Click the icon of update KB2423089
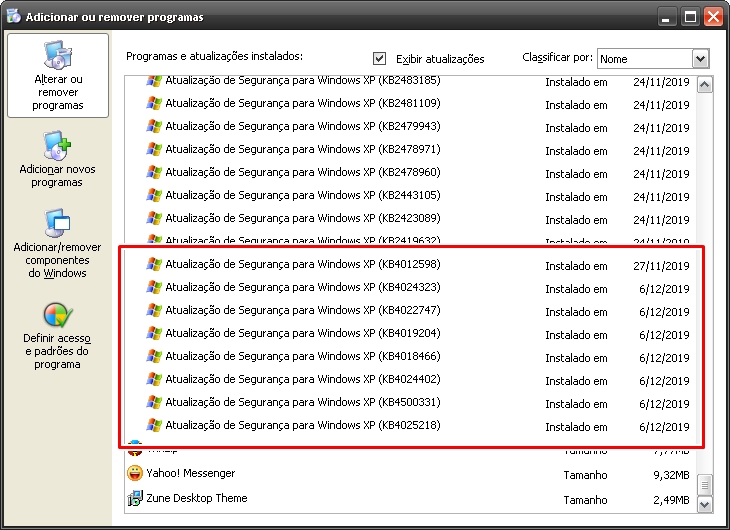Image resolution: width=730 pixels, height=530 pixels. point(154,218)
